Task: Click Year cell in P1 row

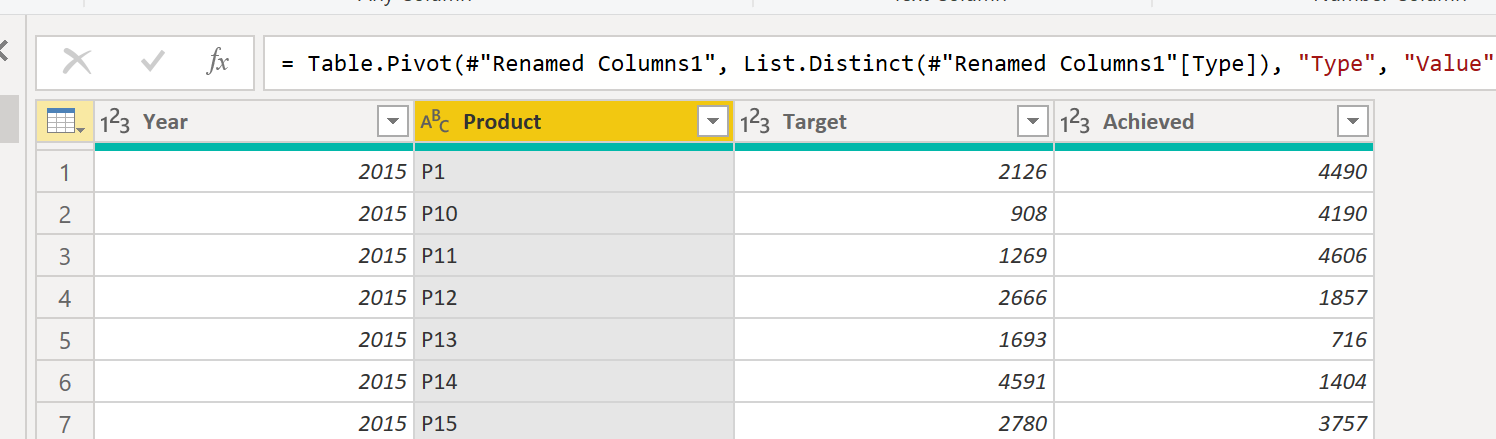Action: click(254, 172)
